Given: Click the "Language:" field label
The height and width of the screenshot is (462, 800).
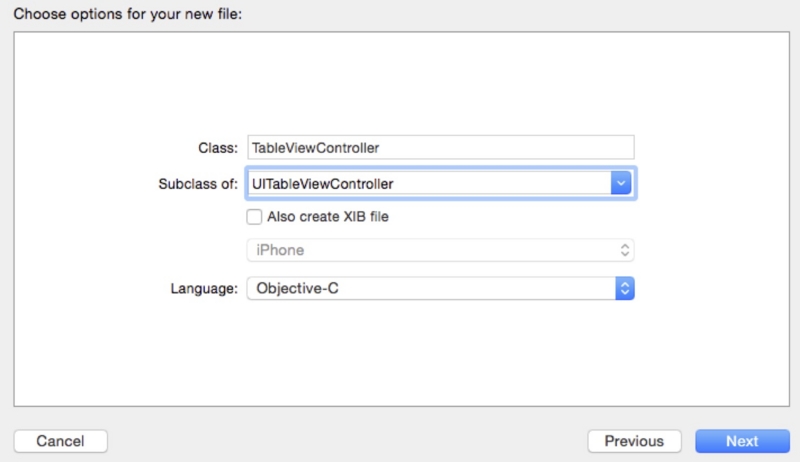Looking at the screenshot, I should [204, 288].
